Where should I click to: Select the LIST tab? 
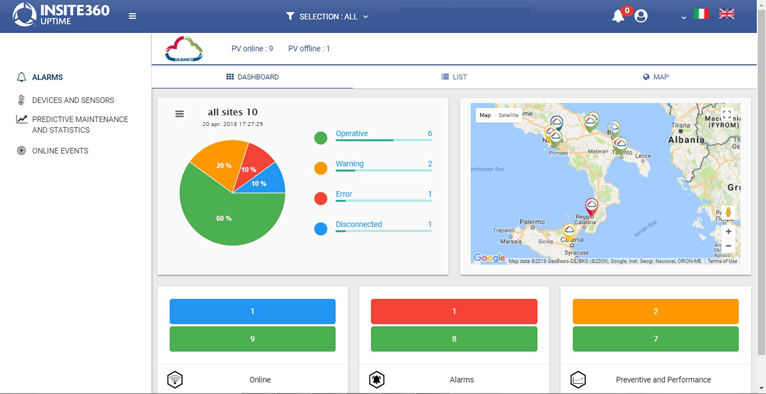(x=454, y=77)
